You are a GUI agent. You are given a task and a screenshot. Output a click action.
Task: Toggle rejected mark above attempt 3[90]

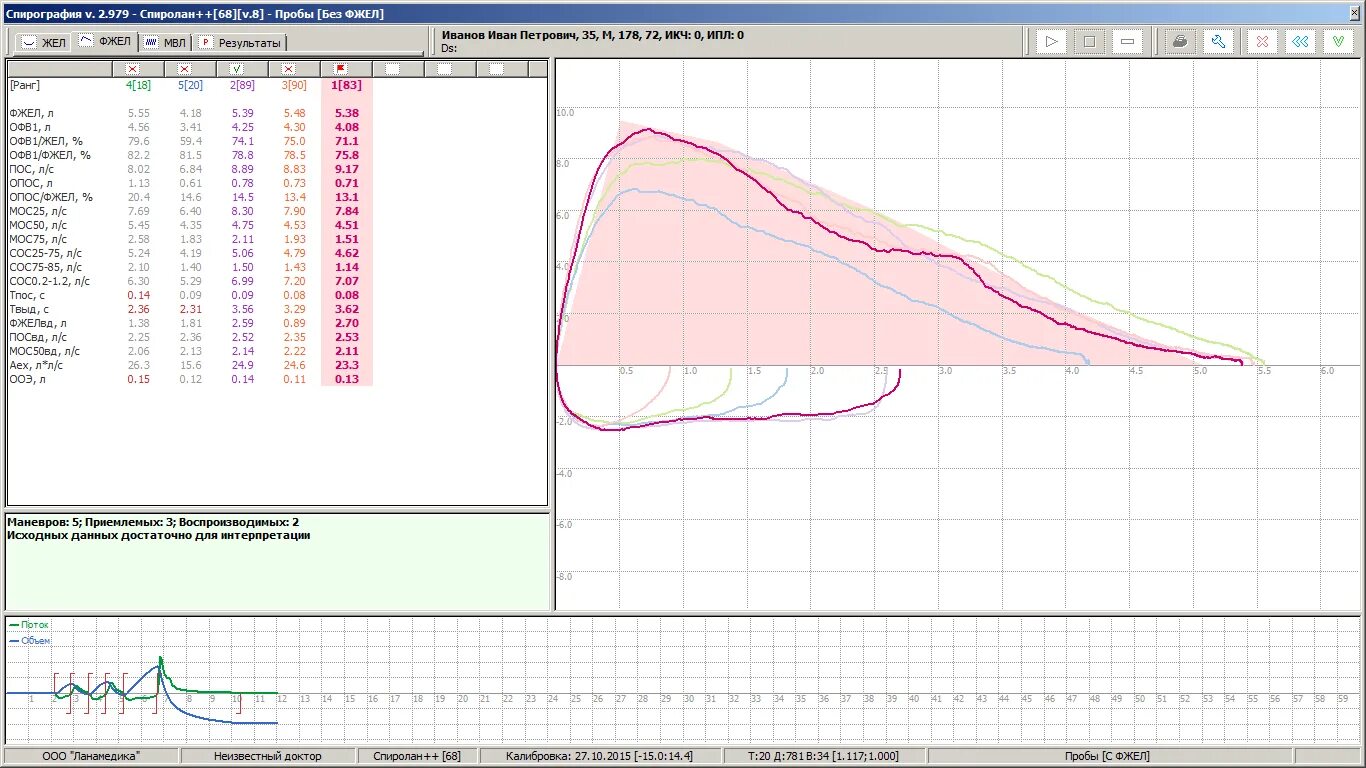[x=288, y=69]
